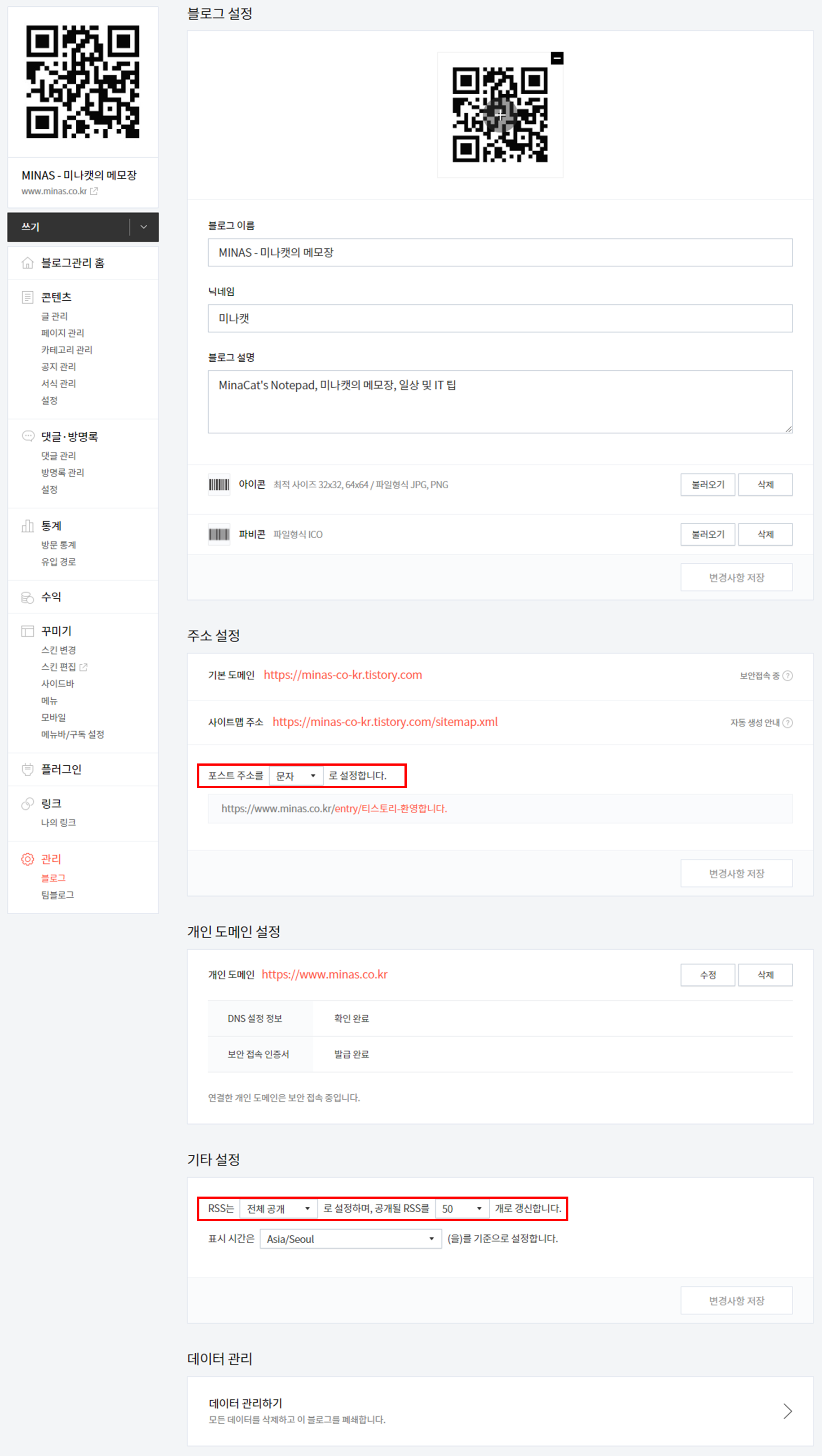Image resolution: width=822 pixels, height=1456 pixels.
Task: Open 카테고리 관리 in sidebar
Action: click(x=67, y=350)
